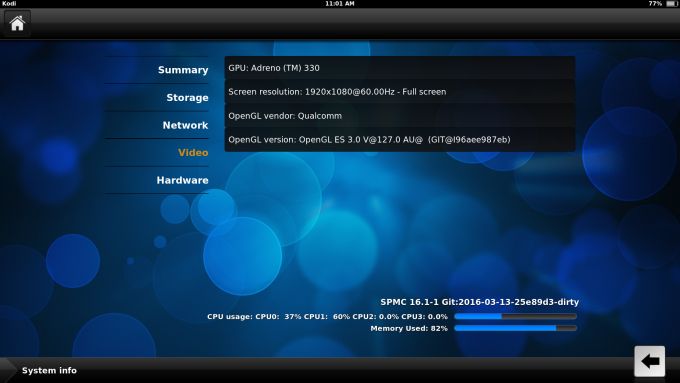The image size is (680, 383).
Task: Tap the battery icon in status bar
Action: (671, 3)
